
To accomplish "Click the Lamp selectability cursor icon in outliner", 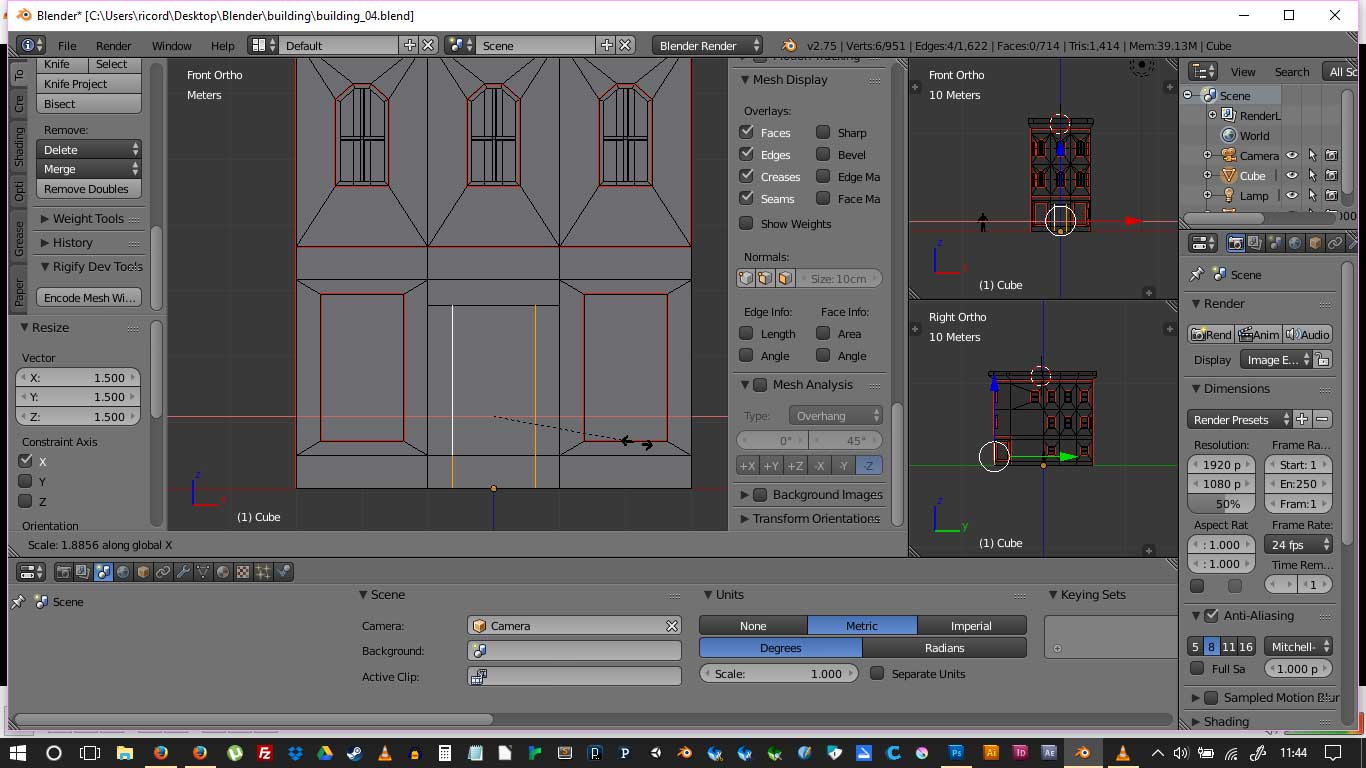I will click(x=1312, y=196).
